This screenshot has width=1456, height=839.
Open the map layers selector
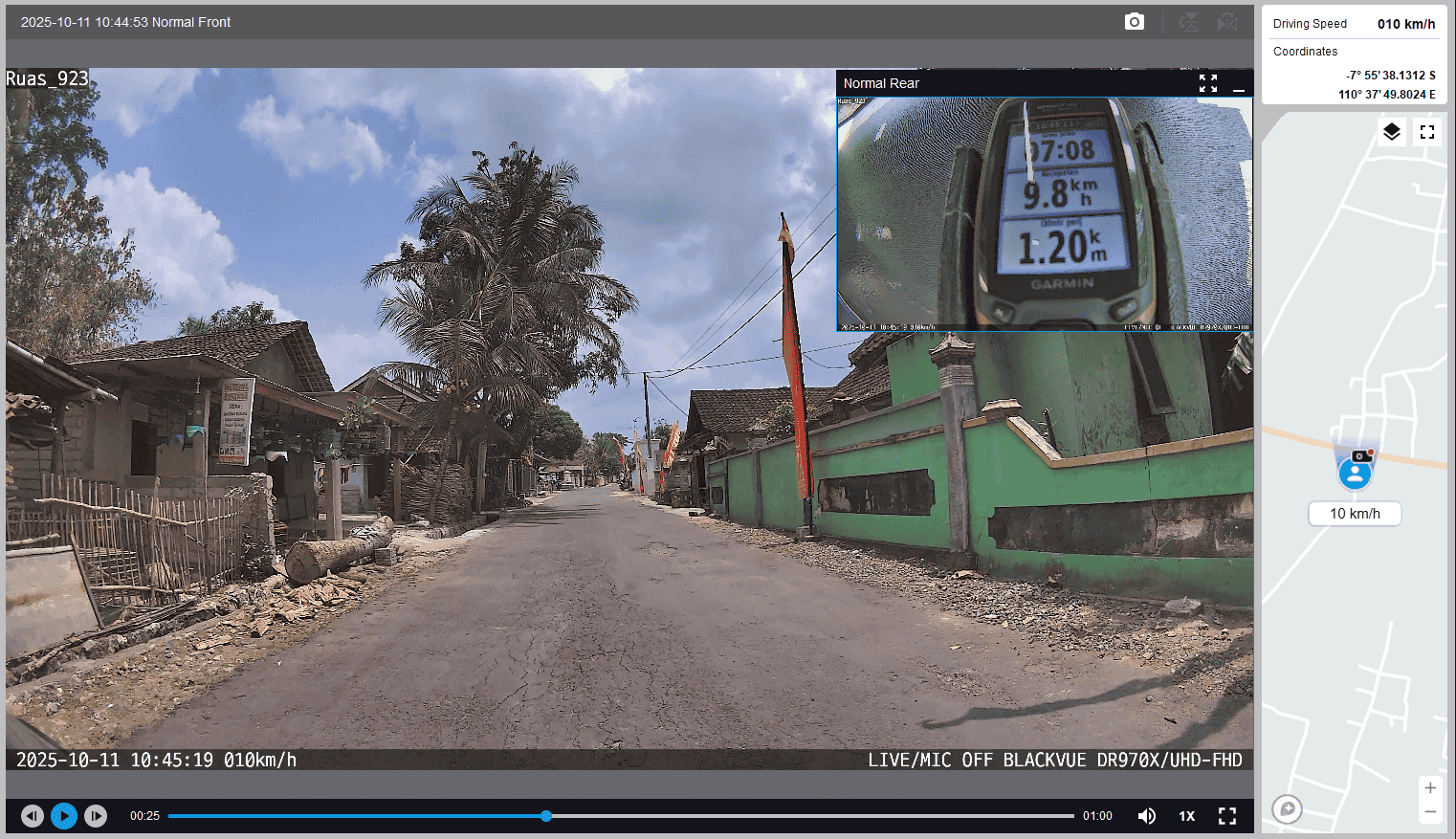[1391, 132]
